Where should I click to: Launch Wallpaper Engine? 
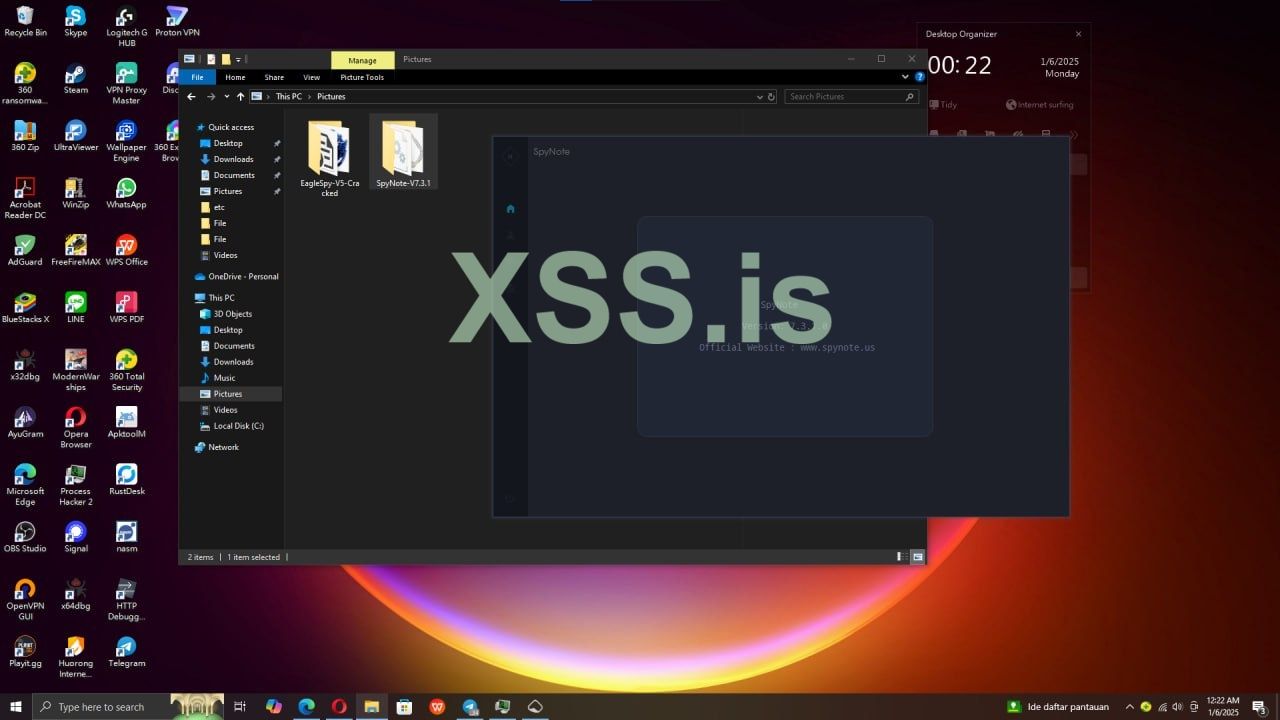pos(126,141)
